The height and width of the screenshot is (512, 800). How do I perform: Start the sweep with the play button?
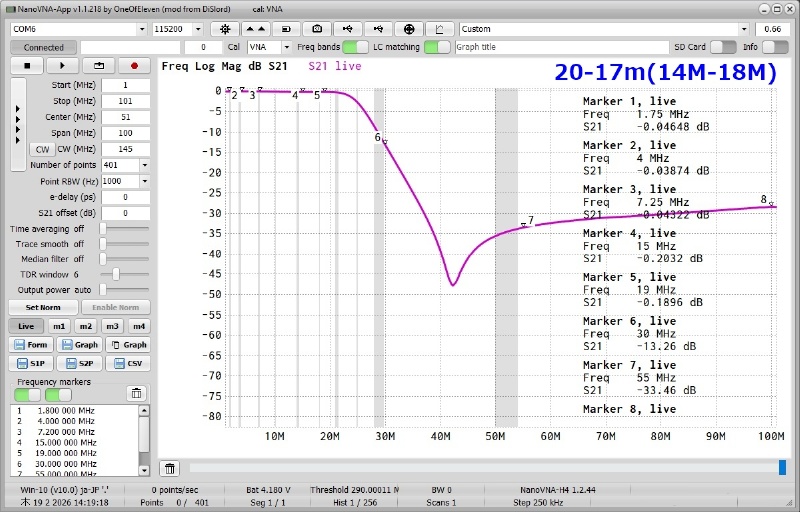click(x=62, y=66)
